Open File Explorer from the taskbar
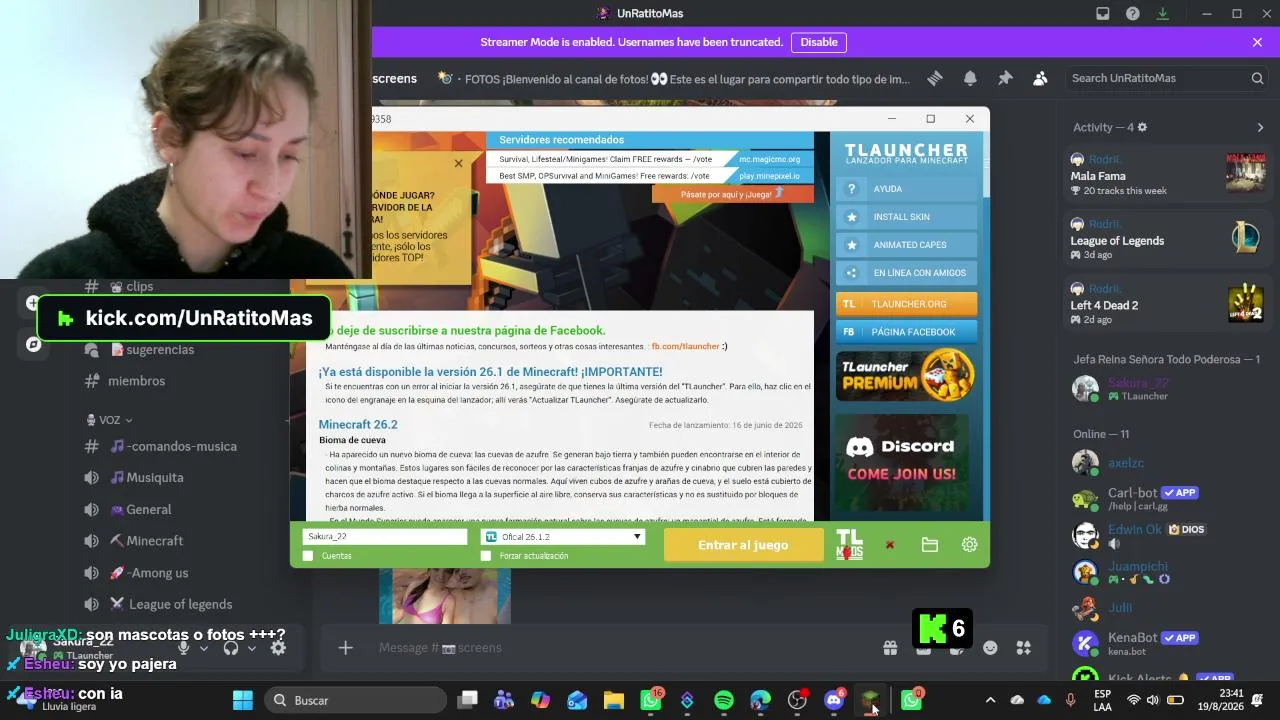The width and height of the screenshot is (1280, 720). (x=613, y=700)
